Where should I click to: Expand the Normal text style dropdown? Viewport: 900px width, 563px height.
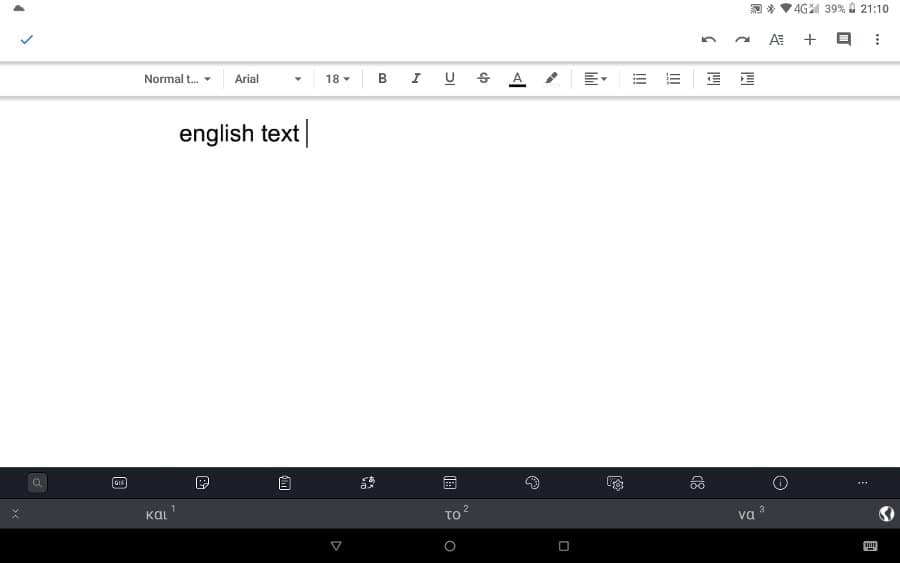[x=177, y=79]
